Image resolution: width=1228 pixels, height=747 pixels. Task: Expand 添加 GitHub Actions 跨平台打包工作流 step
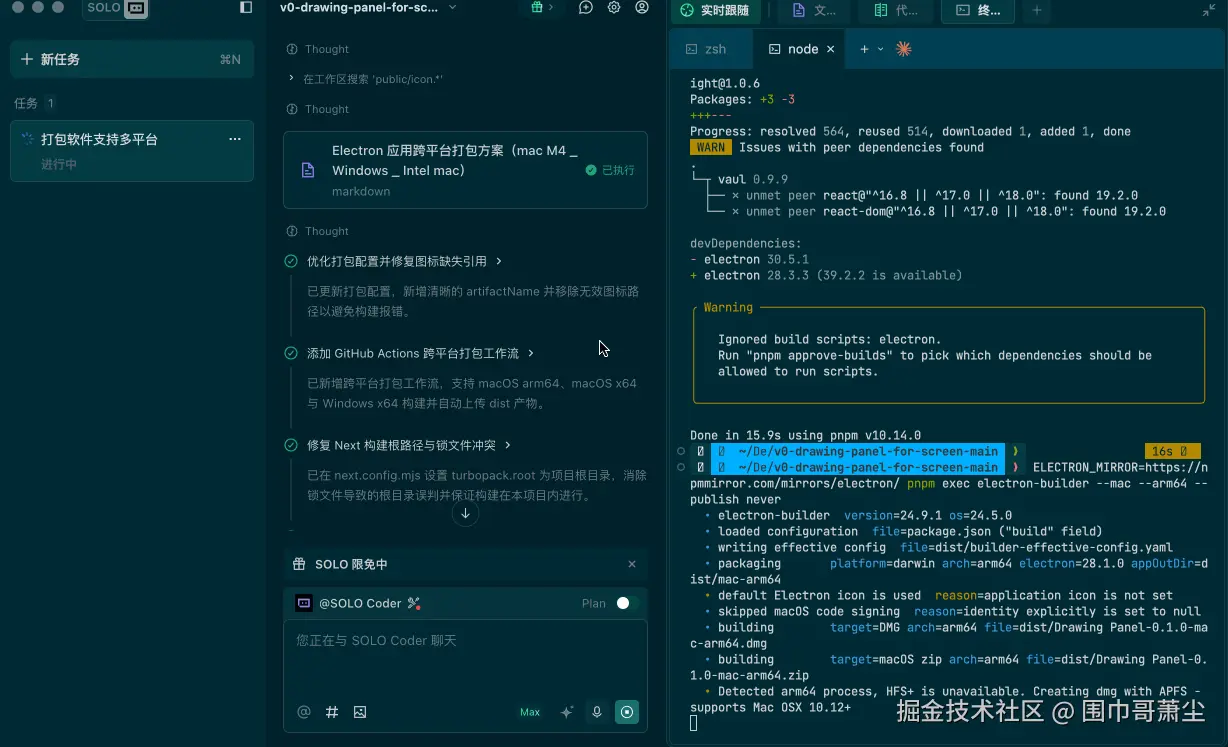coord(421,353)
